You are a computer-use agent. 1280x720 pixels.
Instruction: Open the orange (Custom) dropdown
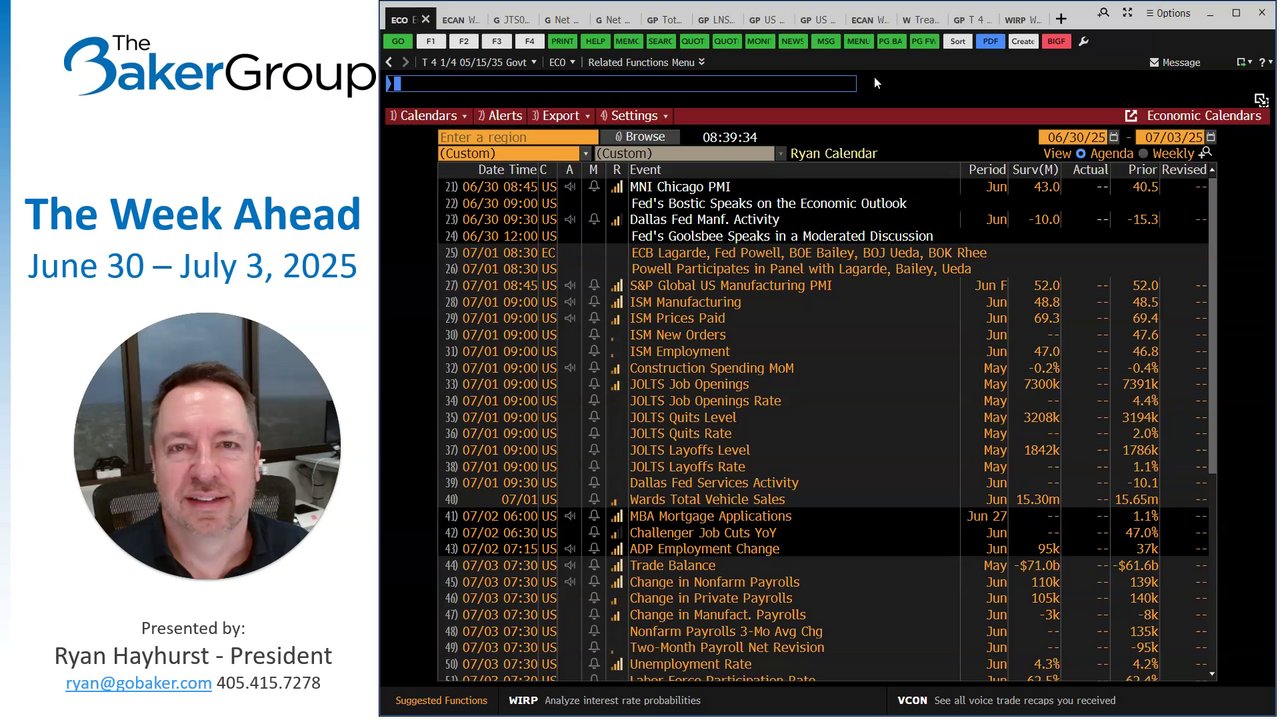tap(514, 154)
